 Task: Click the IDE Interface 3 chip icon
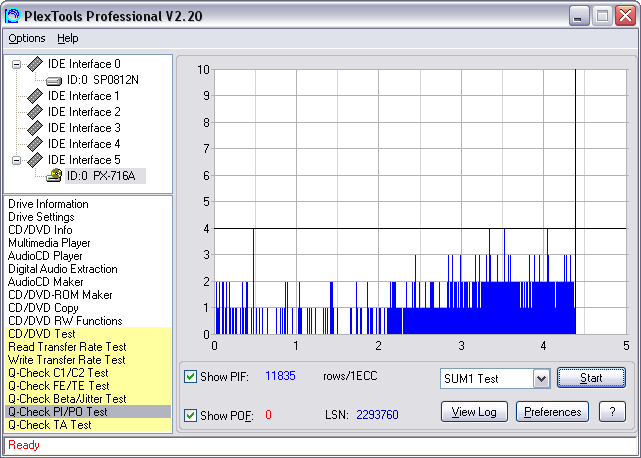pyautogui.click(x=35, y=128)
